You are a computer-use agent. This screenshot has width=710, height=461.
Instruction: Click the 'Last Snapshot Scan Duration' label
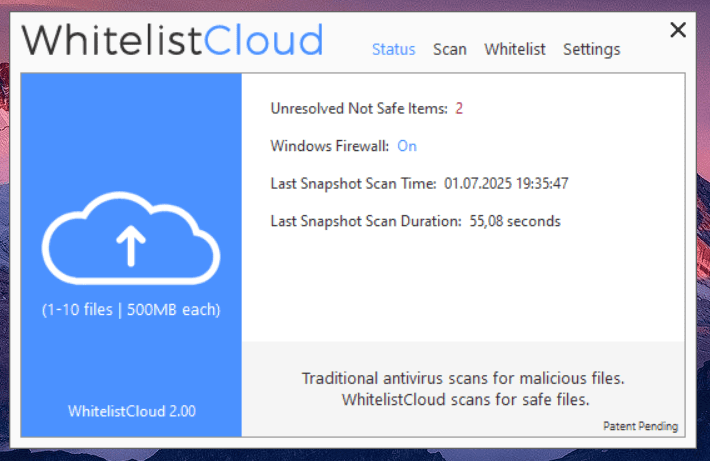pos(365,221)
